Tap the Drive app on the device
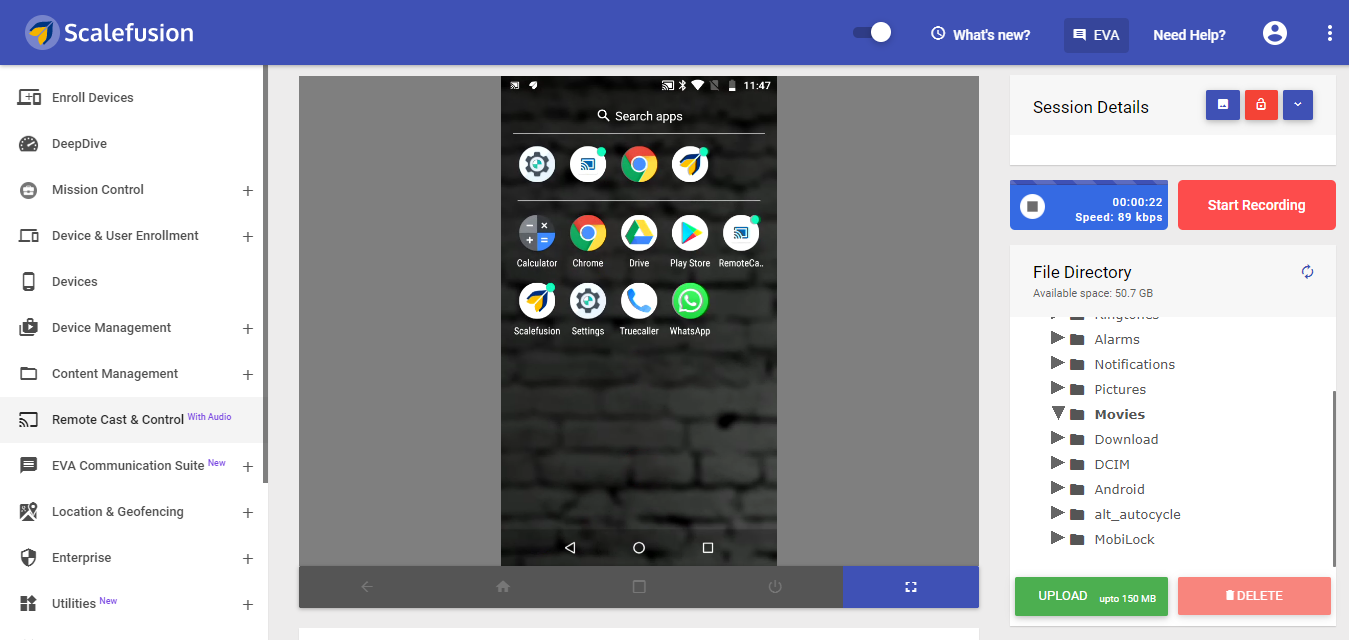This screenshot has width=1349, height=640. (x=639, y=241)
